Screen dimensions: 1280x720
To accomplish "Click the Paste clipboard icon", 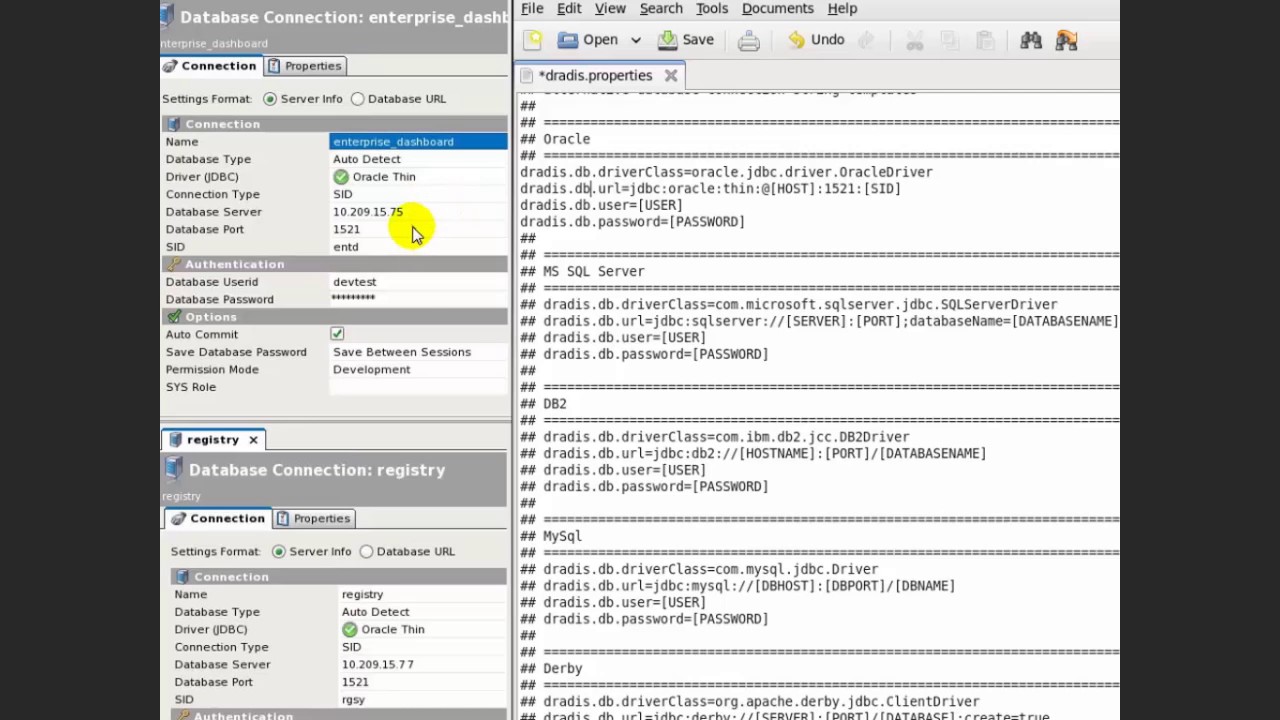I will pyautogui.click(x=985, y=40).
